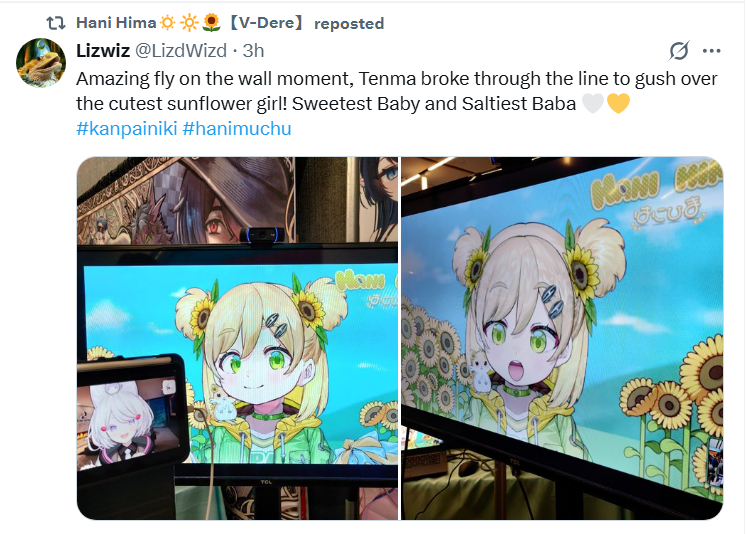This screenshot has width=747, height=534.
Task: Click the yellow heart emoji in tweet
Action: [618, 103]
